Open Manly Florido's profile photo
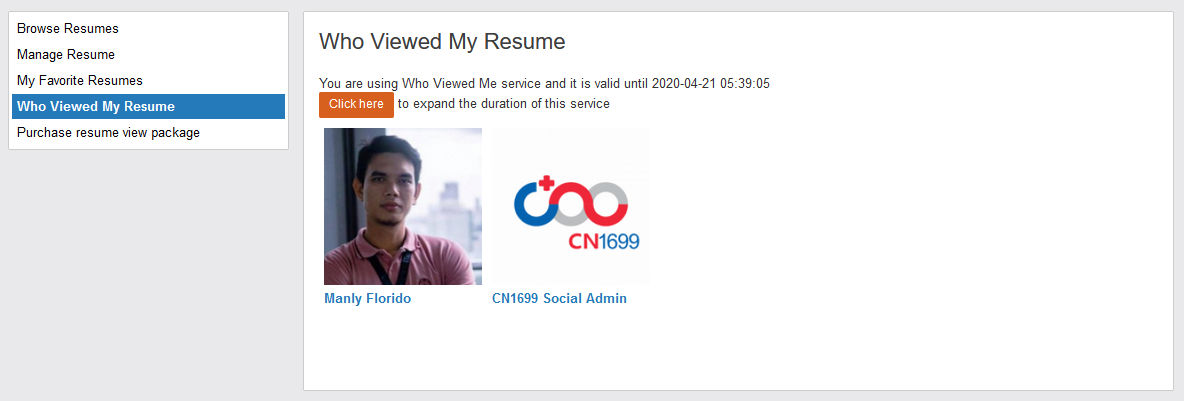Screen dimensions: 1184x401 pyautogui.click(x=402, y=206)
